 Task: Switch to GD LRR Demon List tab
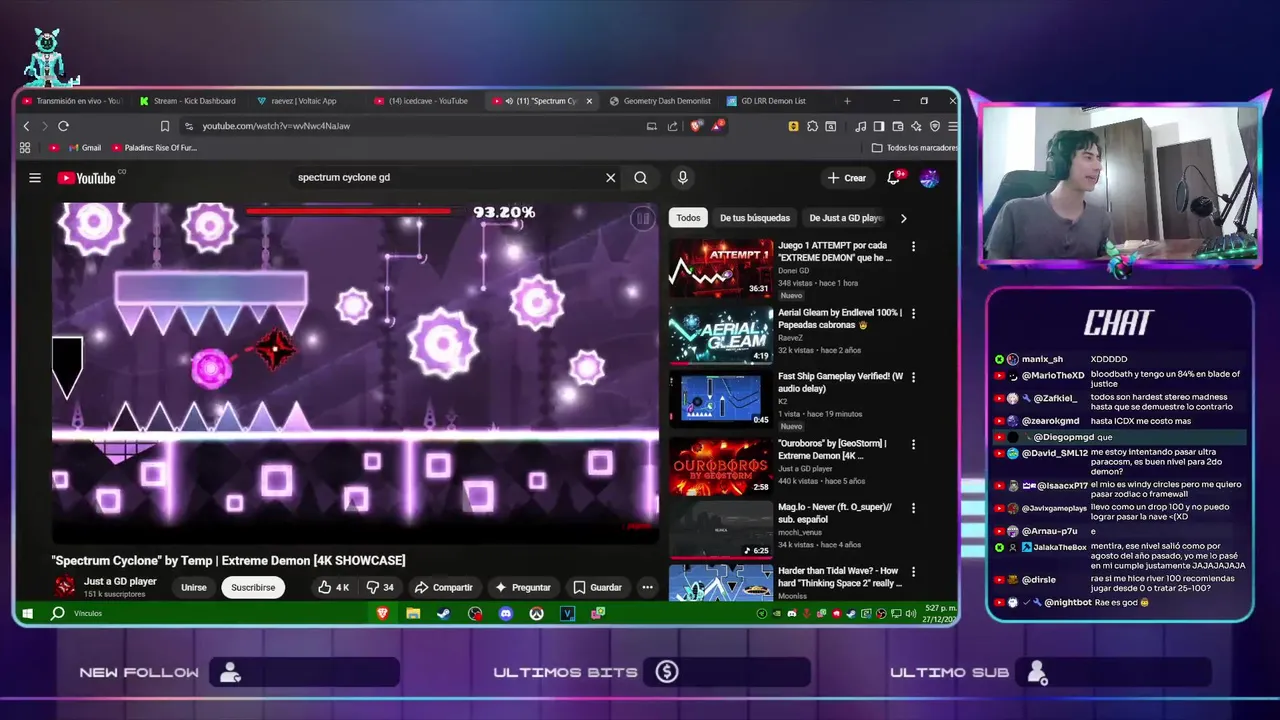point(766,101)
